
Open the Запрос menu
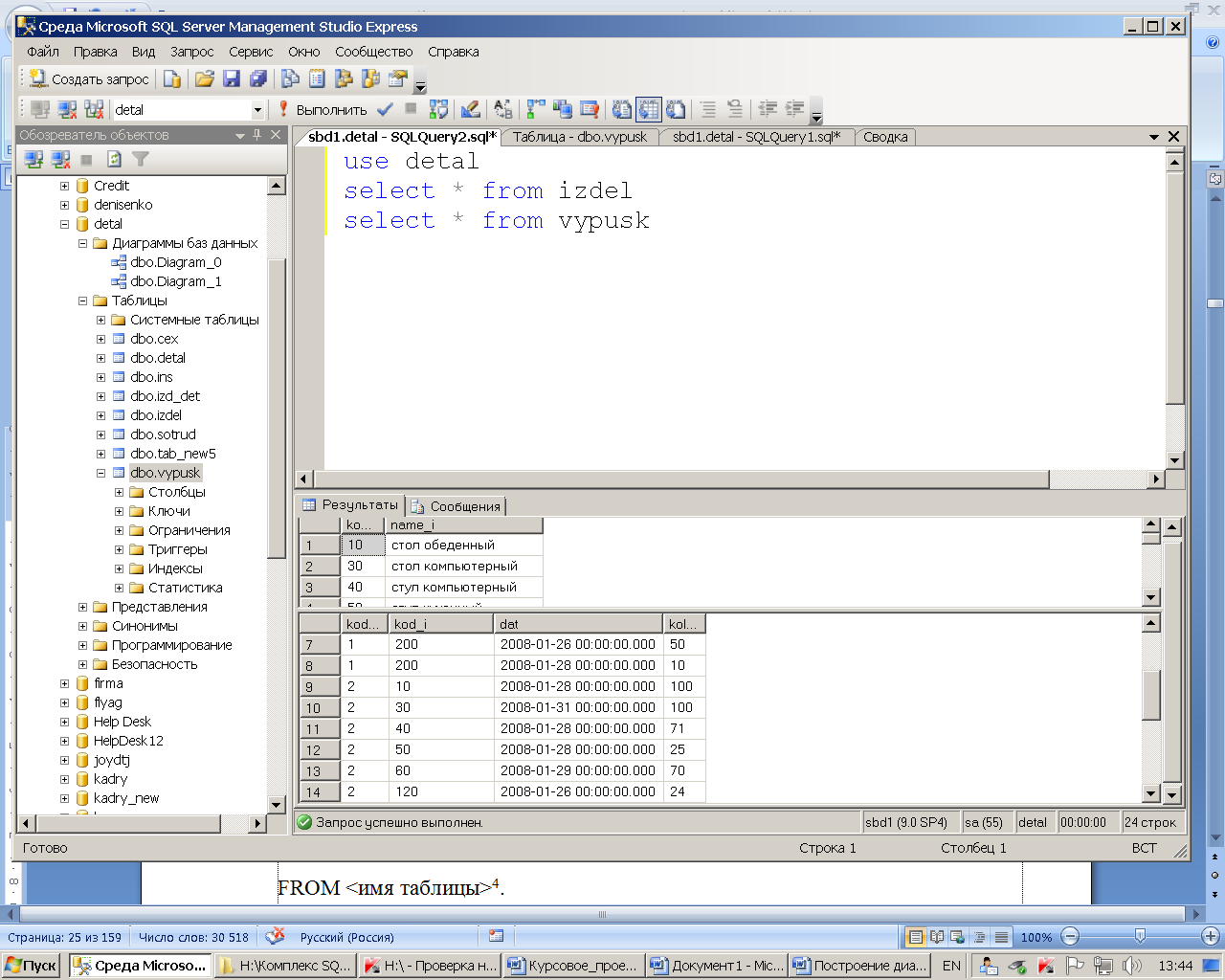(191, 52)
